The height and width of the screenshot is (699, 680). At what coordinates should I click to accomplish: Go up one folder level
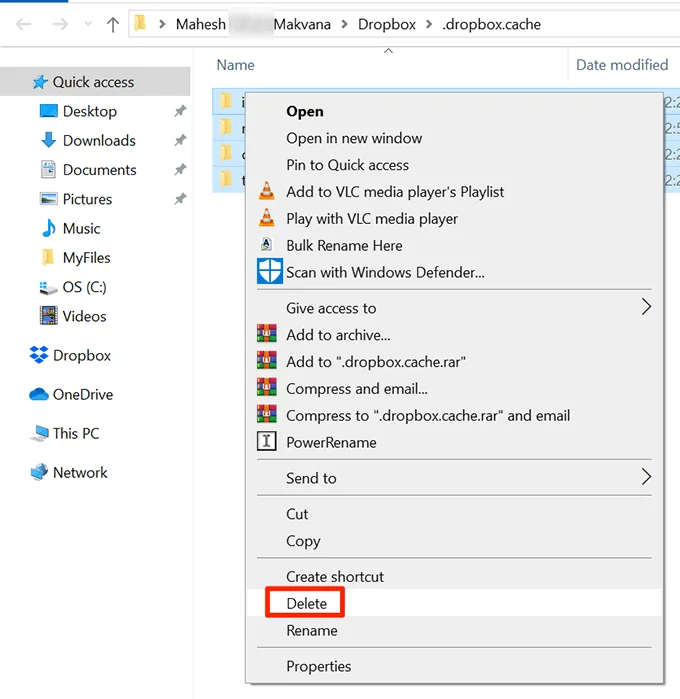click(x=113, y=24)
